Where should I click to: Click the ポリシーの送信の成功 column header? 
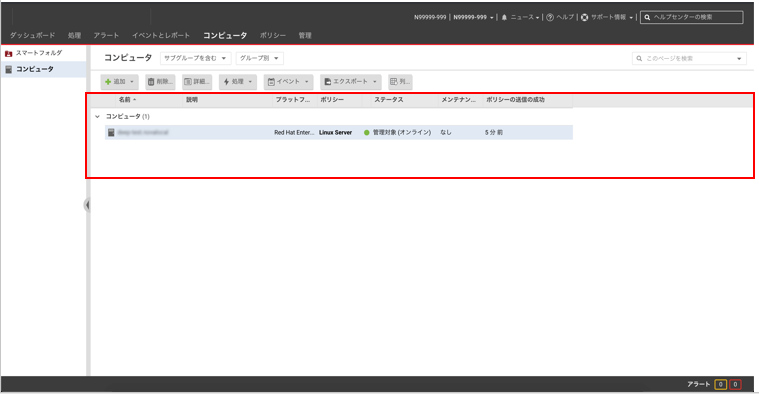(515, 100)
